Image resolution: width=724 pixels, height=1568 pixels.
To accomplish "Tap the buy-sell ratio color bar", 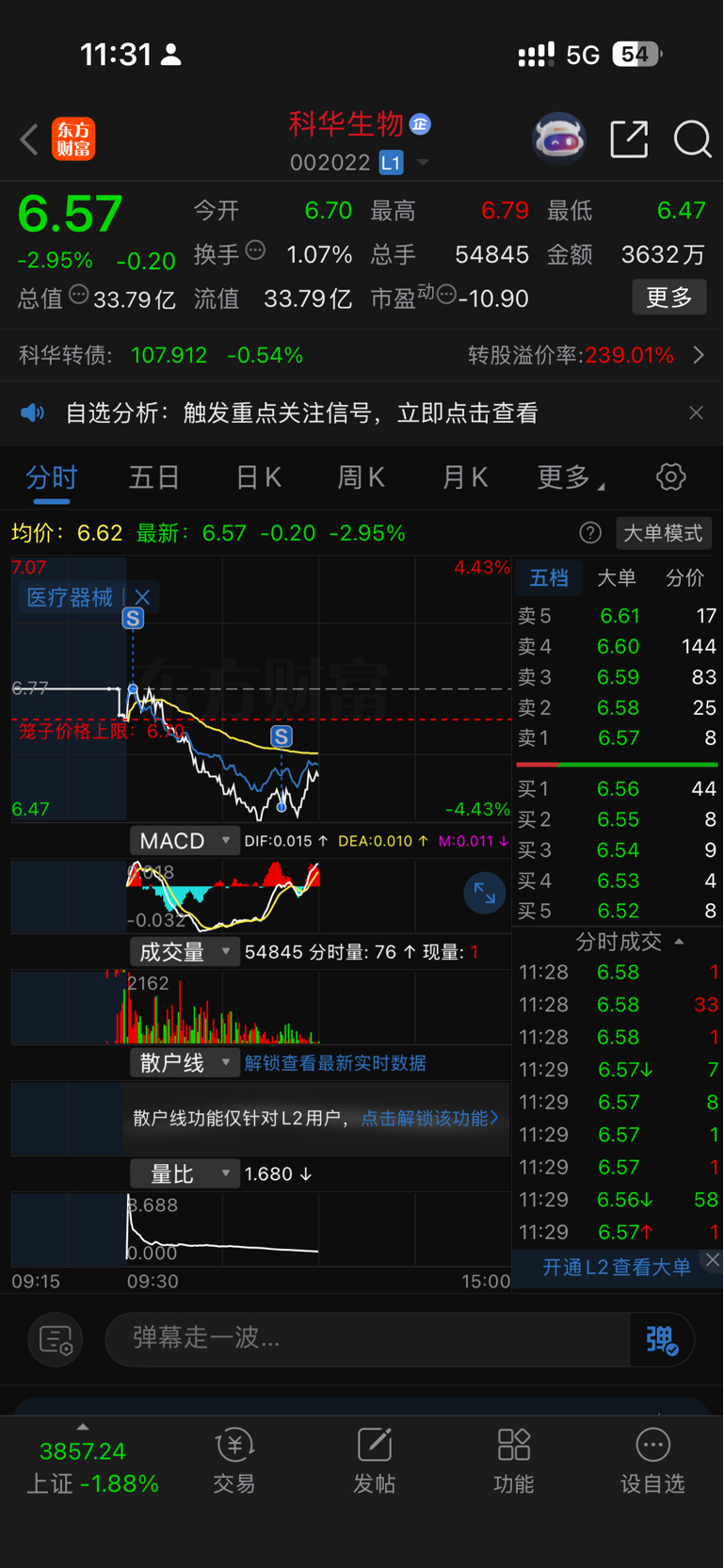I will pyautogui.click(x=617, y=764).
